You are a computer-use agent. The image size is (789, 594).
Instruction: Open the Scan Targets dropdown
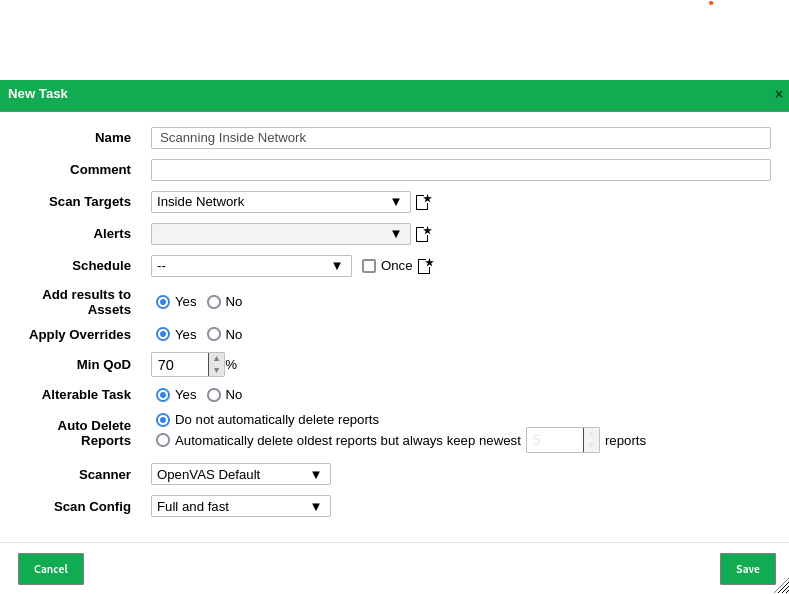point(281,202)
